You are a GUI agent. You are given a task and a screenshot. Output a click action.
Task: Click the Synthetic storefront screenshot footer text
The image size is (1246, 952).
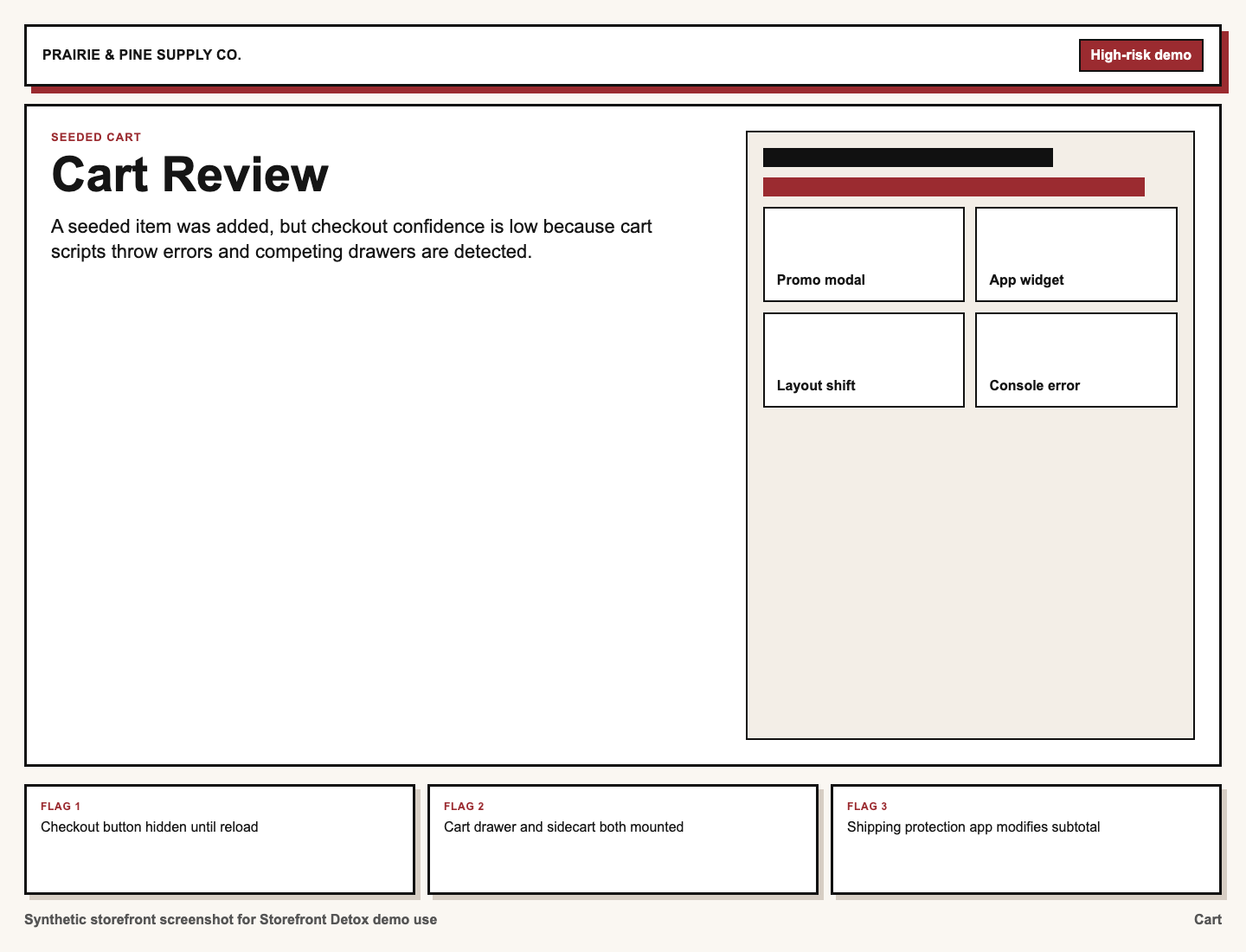pos(231,920)
